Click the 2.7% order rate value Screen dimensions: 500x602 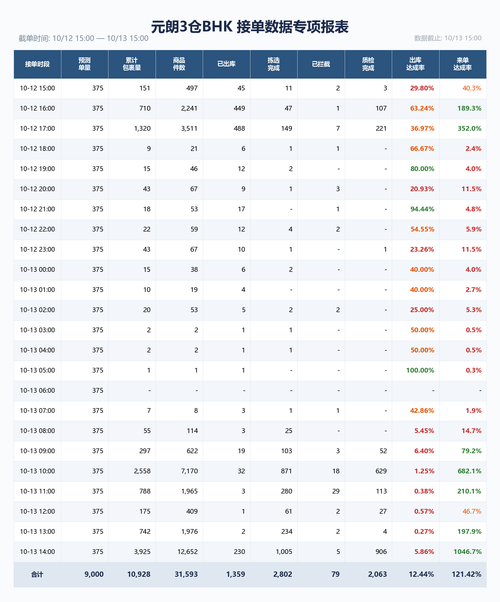[473, 290]
